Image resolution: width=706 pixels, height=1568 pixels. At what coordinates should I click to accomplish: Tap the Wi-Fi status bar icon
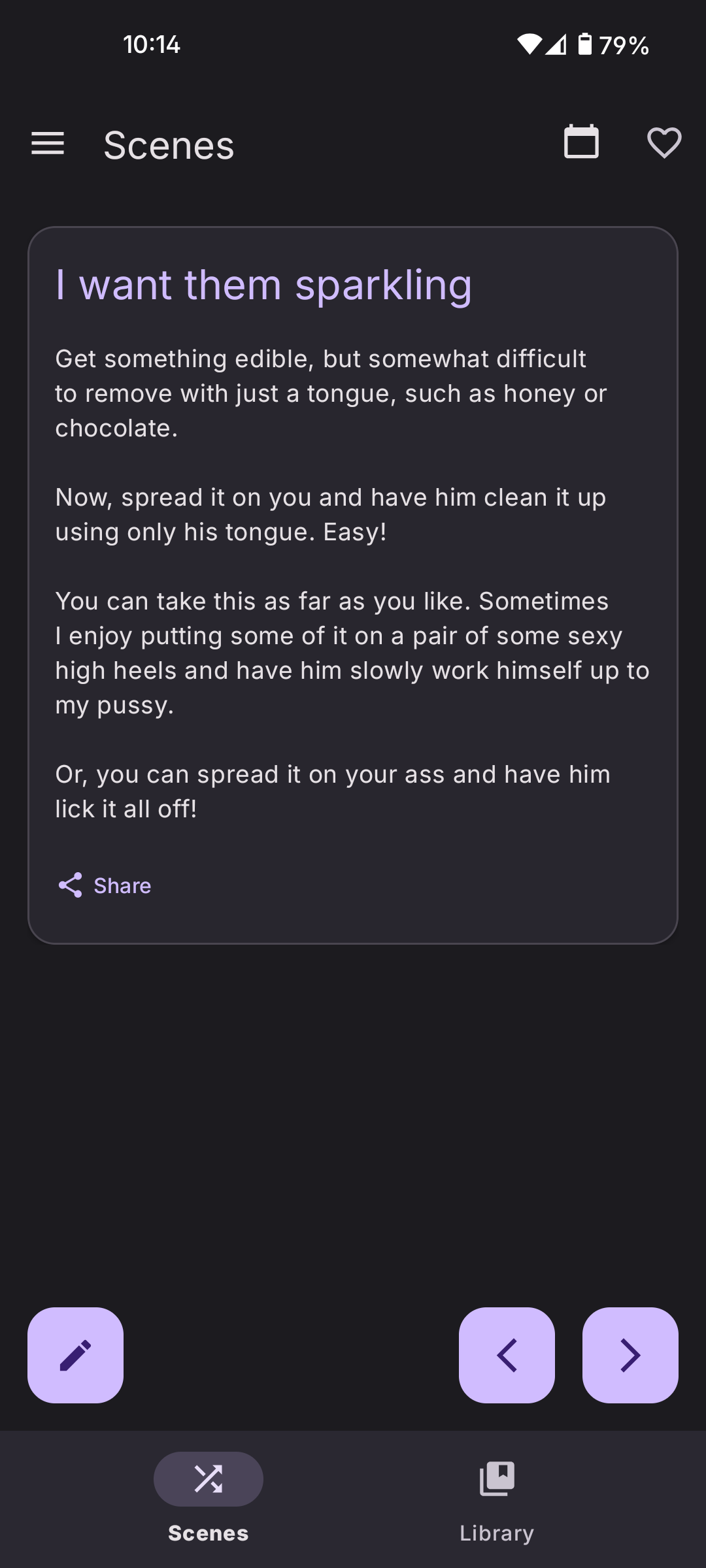(x=529, y=44)
